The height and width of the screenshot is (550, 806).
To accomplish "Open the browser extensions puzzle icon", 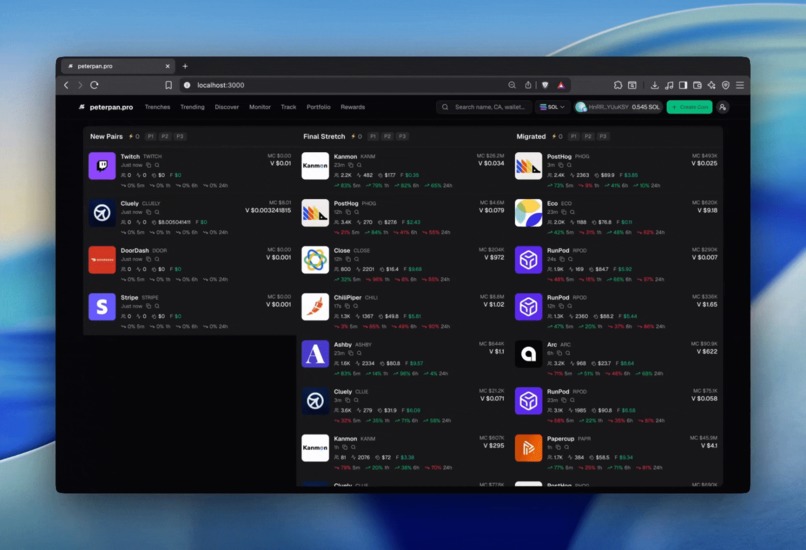I will coord(618,85).
